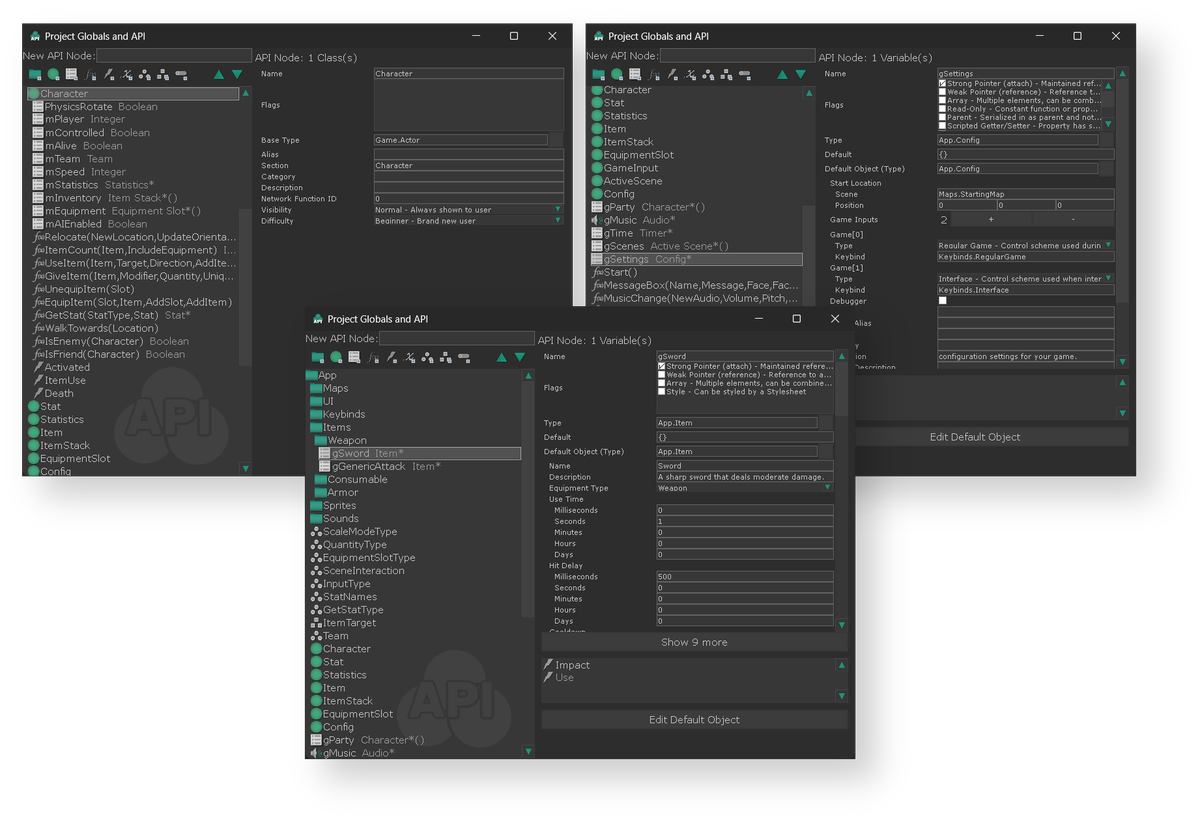The height and width of the screenshot is (821, 1200).
Task: Click the move-up arrow in gSword window toolbar
Action: pyautogui.click(x=501, y=358)
